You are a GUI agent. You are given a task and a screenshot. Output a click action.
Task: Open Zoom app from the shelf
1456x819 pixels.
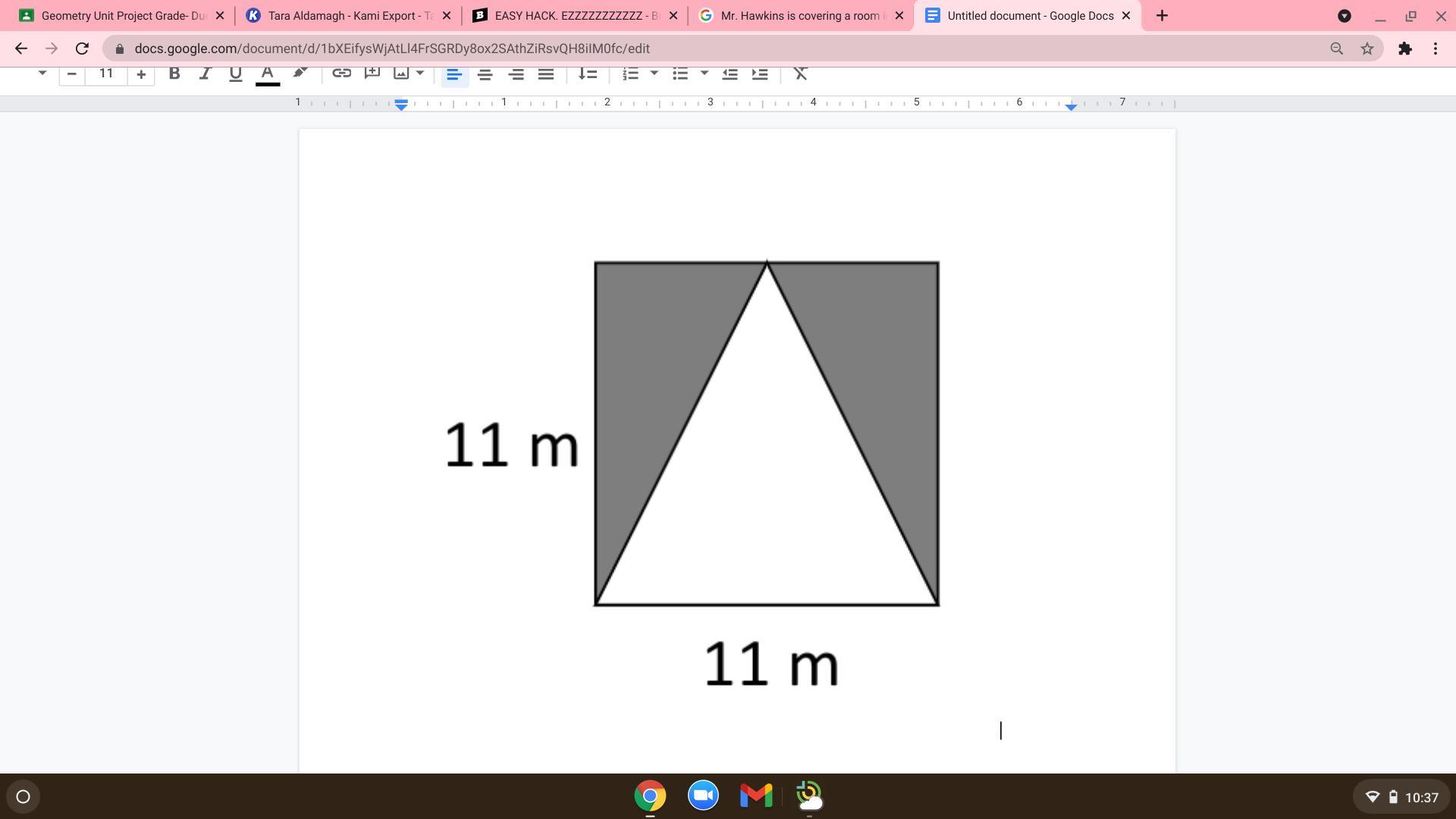click(703, 795)
